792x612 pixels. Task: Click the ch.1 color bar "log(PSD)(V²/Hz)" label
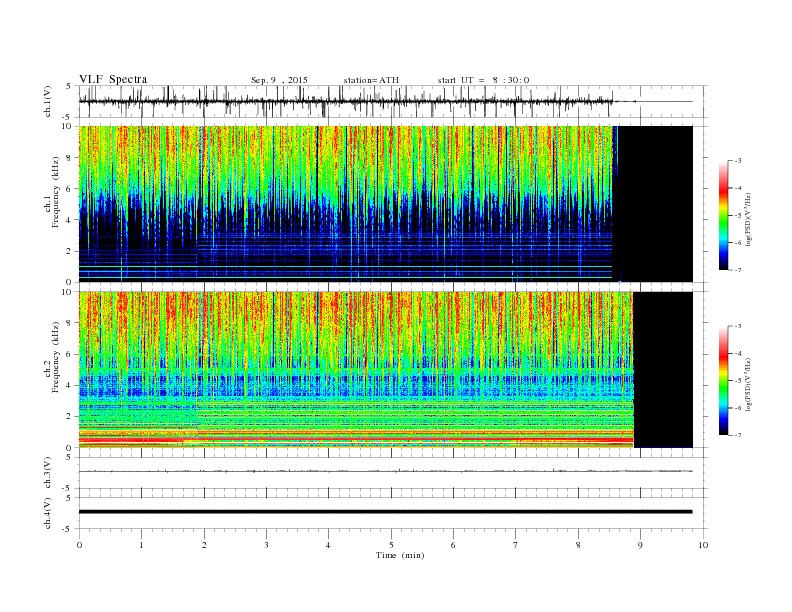[748, 219]
